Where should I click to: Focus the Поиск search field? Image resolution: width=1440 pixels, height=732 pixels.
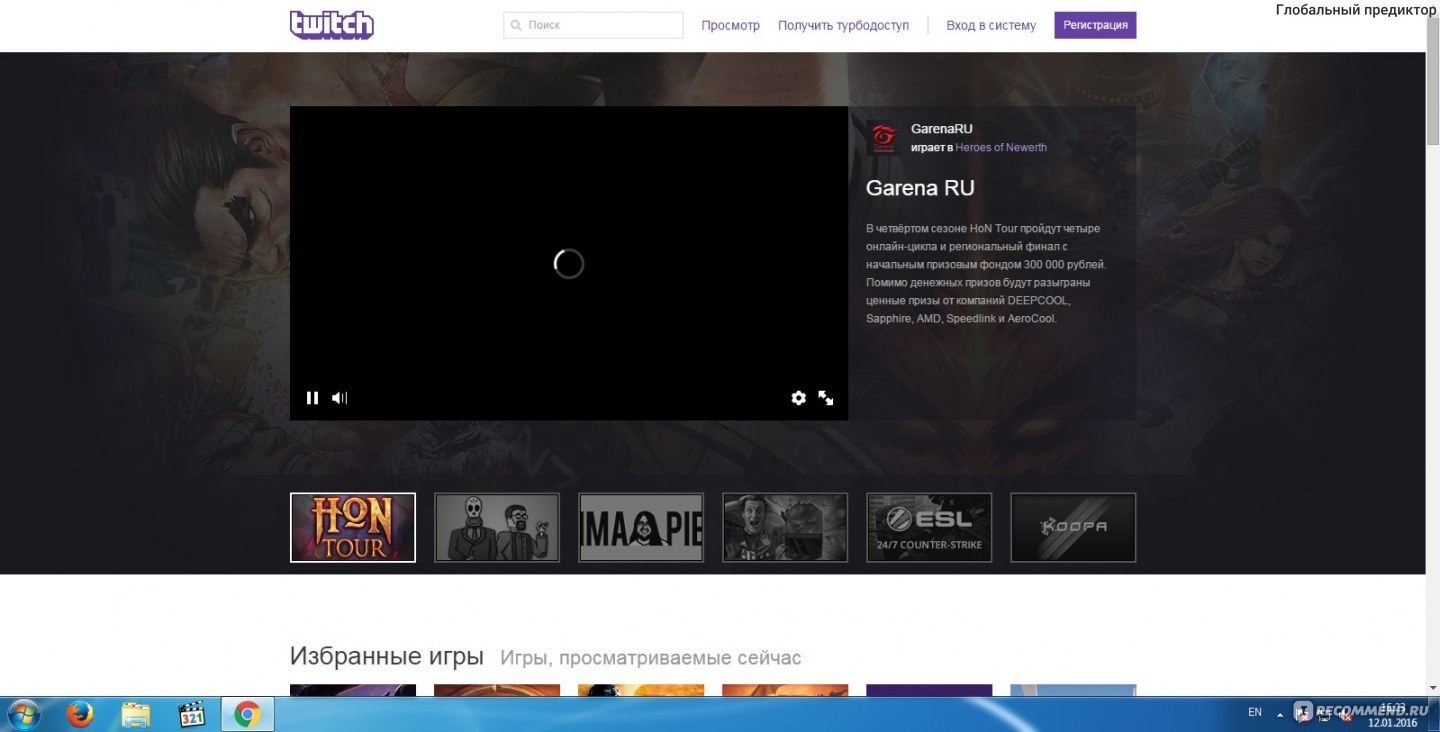pyautogui.click(x=593, y=25)
